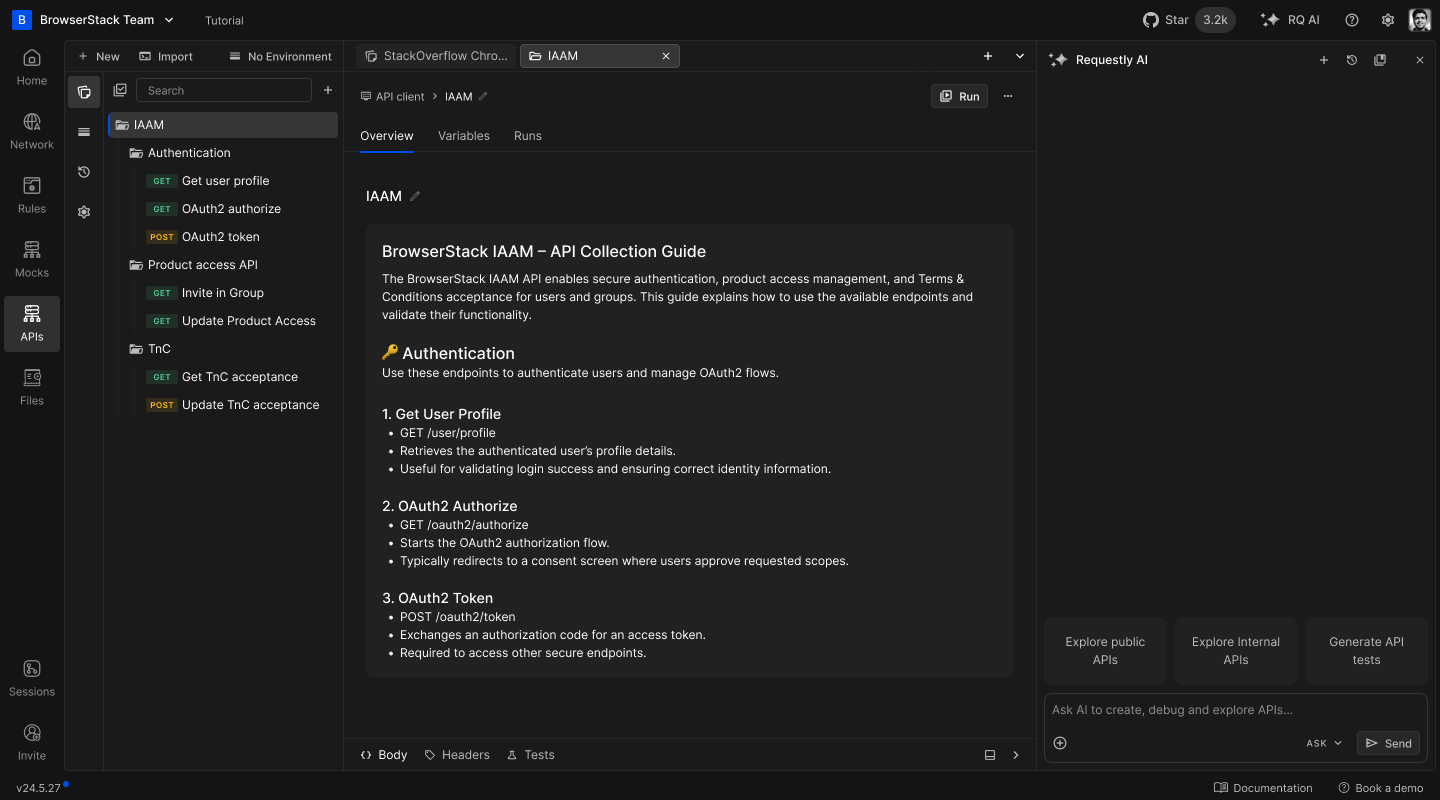Open the Headers tab at bottom
Screen dimensions: 1440x800
(457, 755)
